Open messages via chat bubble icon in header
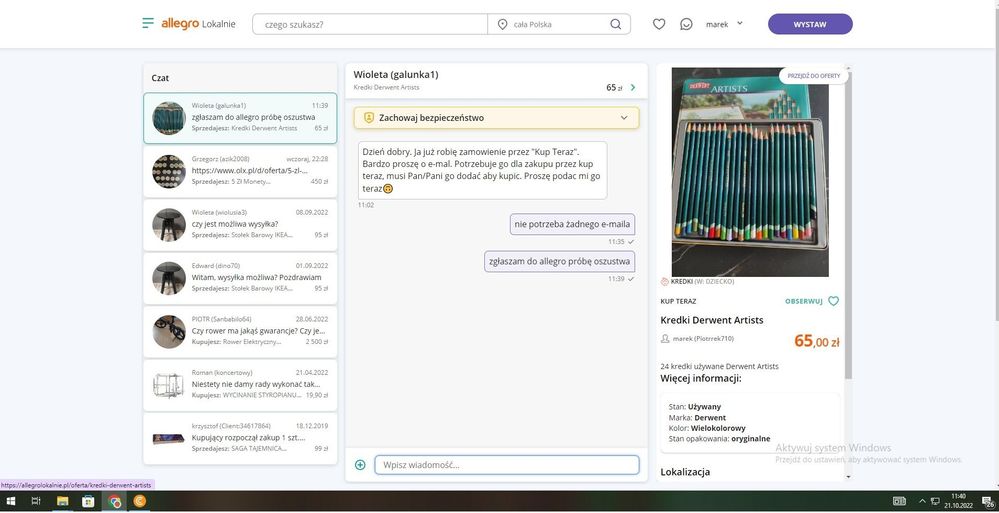The image size is (999, 513). click(686, 24)
